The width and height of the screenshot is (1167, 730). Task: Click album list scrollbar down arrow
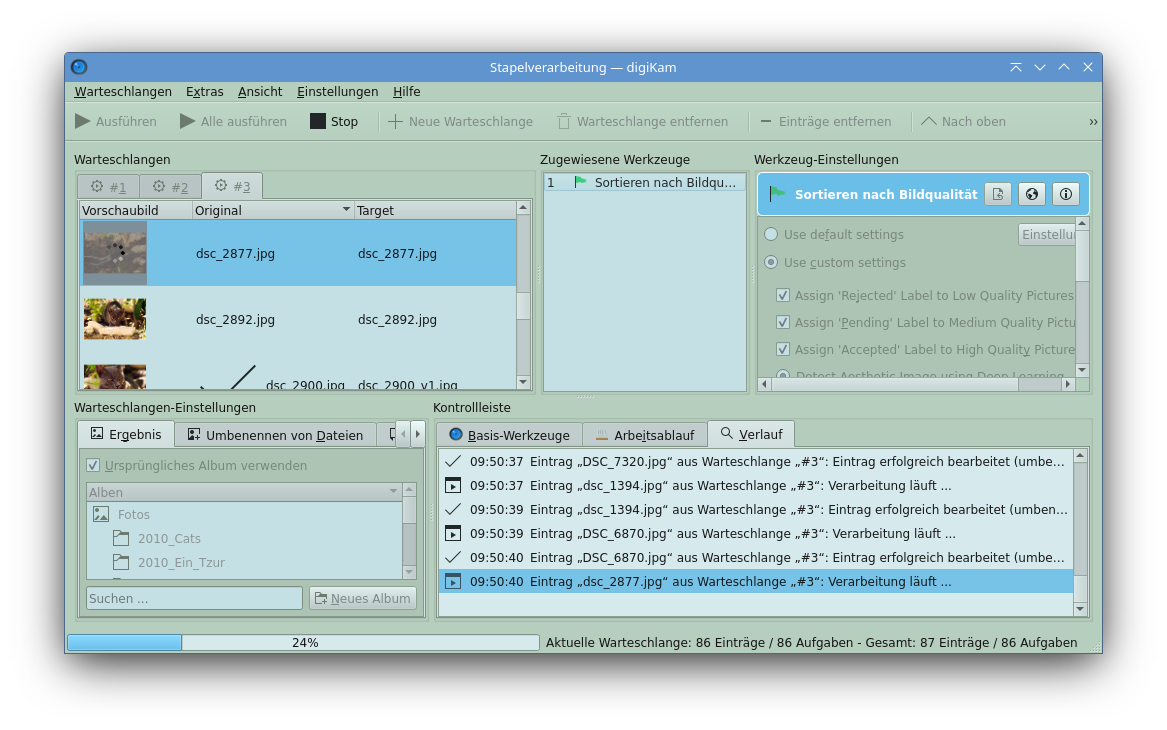click(409, 572)
